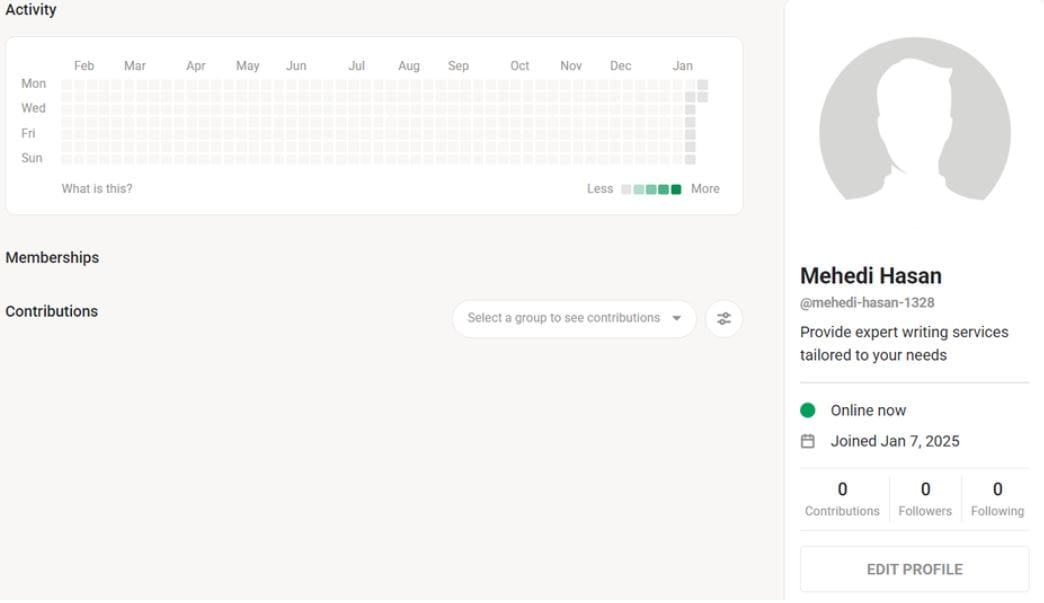Screen dimensions: 1044x603
Task: Open the Select a group contributions dropdown
Action: point(574,319)
